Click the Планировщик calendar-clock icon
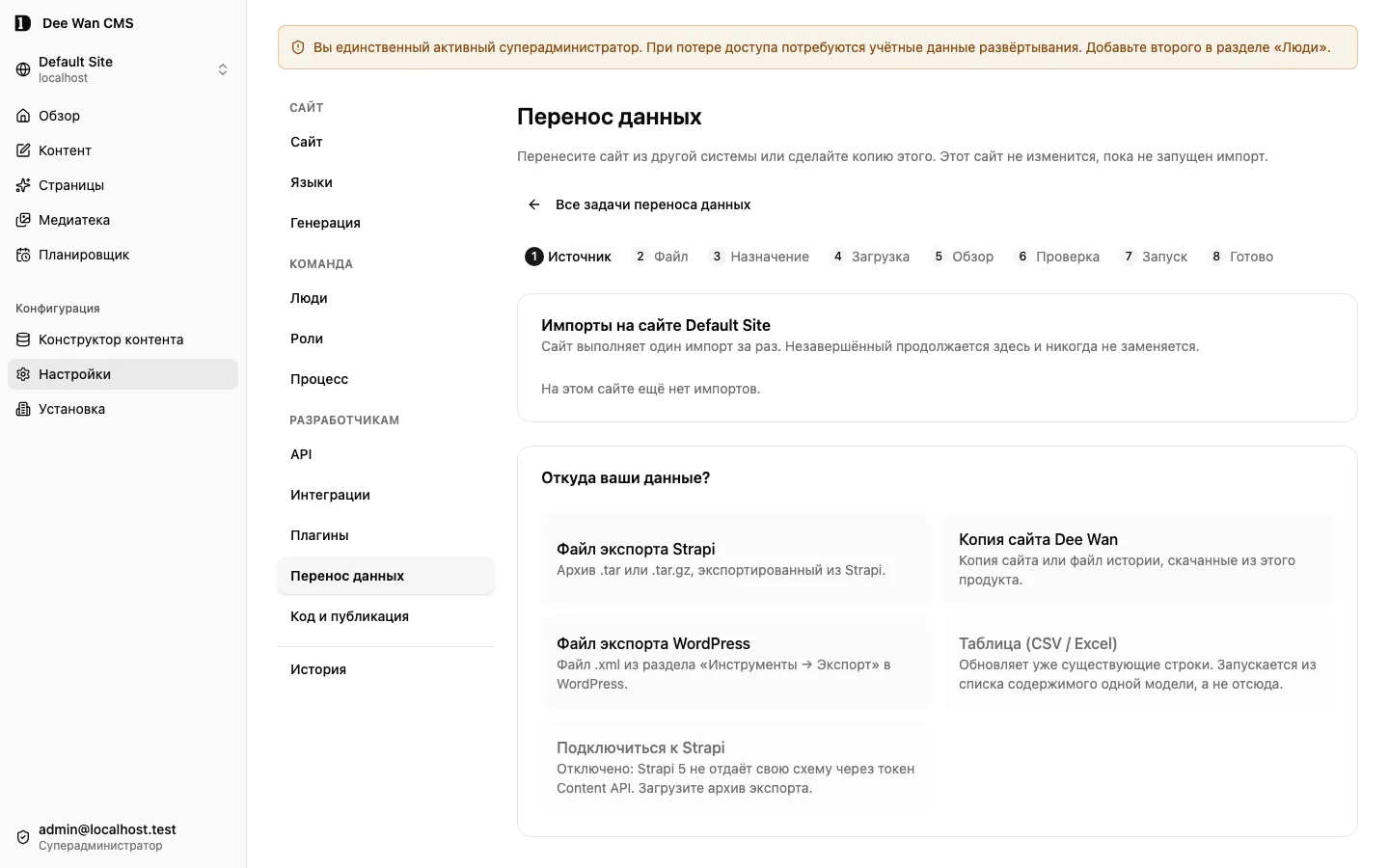1389x868 pixels. pyautogui.click(x=23, y=255)
